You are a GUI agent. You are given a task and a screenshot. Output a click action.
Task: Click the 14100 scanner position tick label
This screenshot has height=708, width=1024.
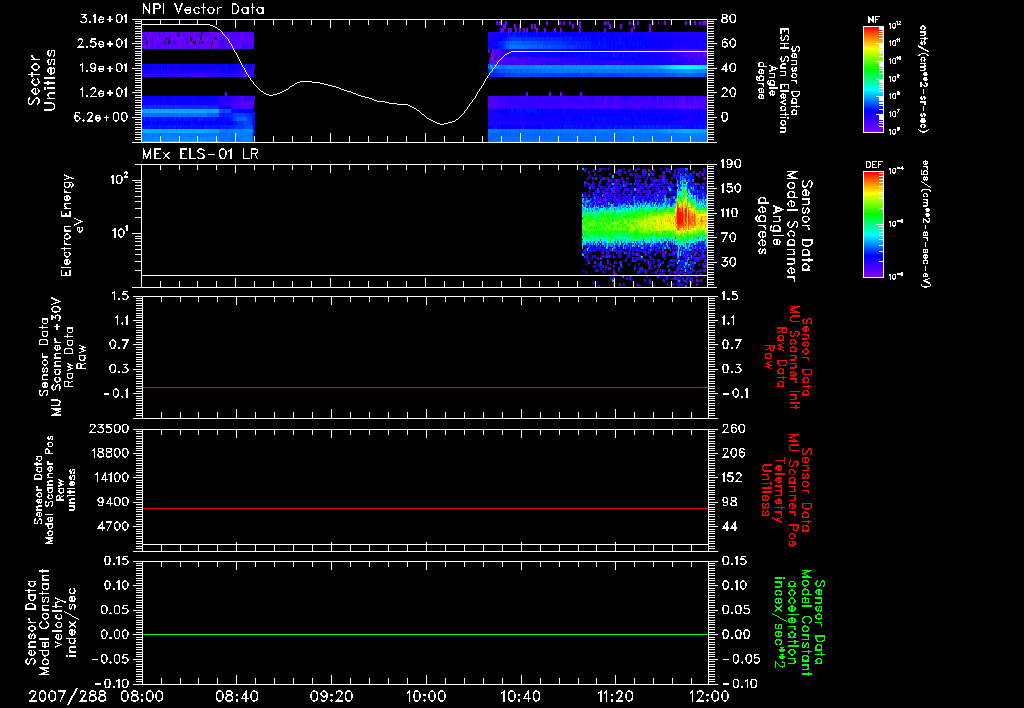108,477
